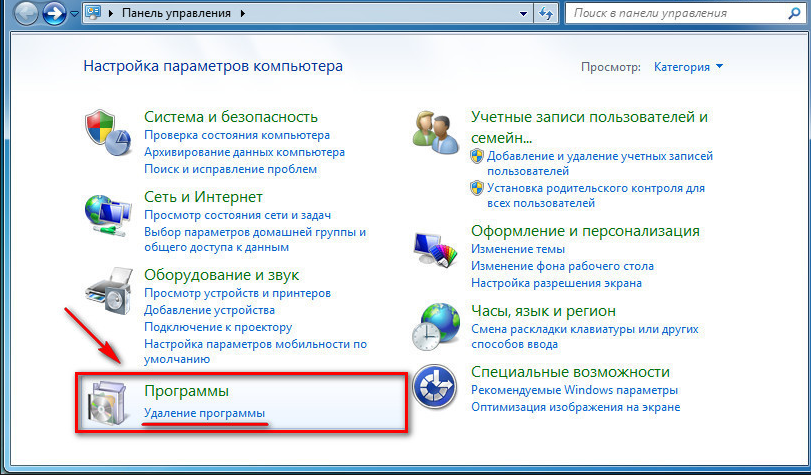The image size is (811, 475).
Task: Click the Сеть и Интернет globe icon
Action: [108, 215]
